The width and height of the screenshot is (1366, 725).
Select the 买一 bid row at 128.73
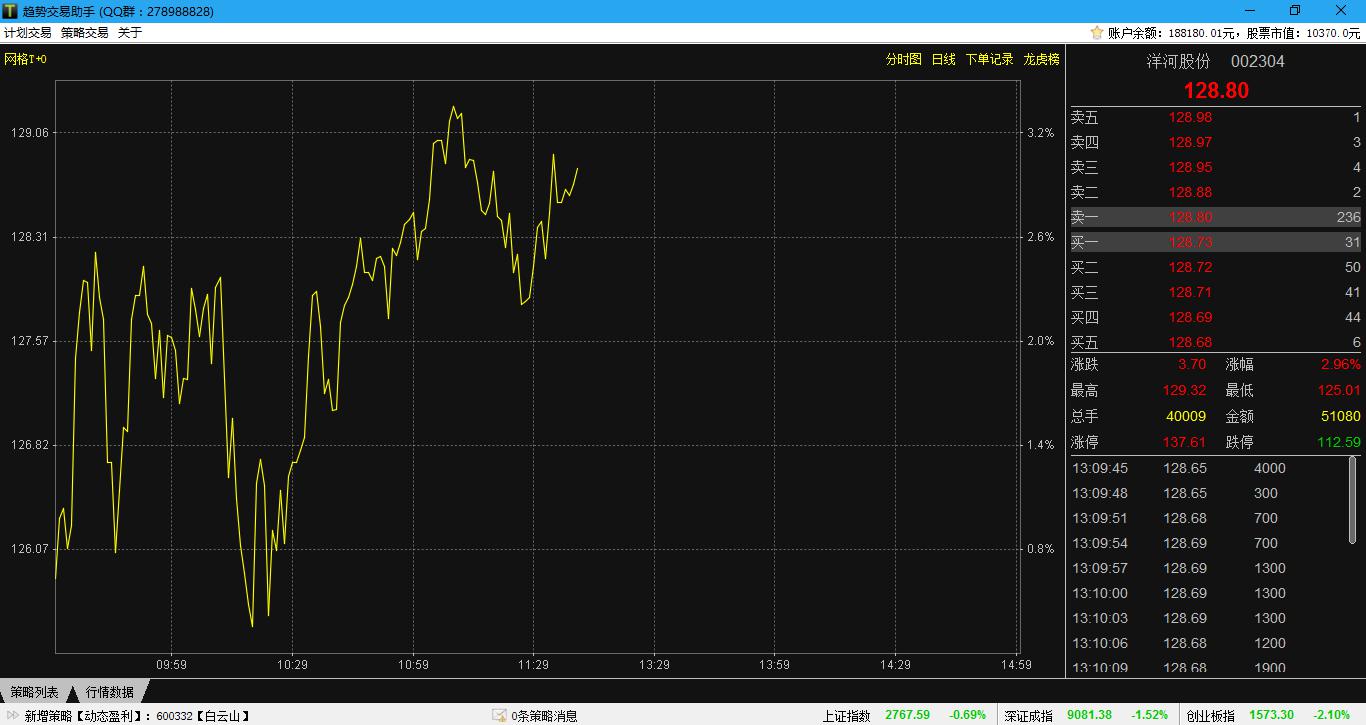1215,242
